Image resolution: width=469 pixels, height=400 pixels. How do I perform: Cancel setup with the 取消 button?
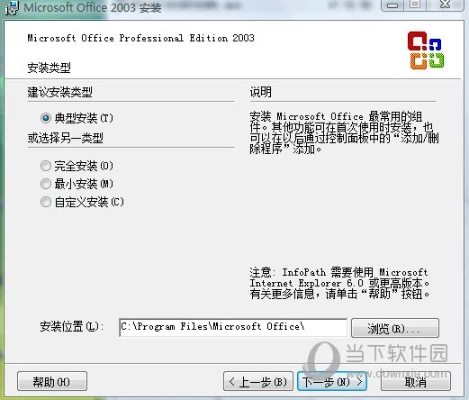tap(416, 381)
